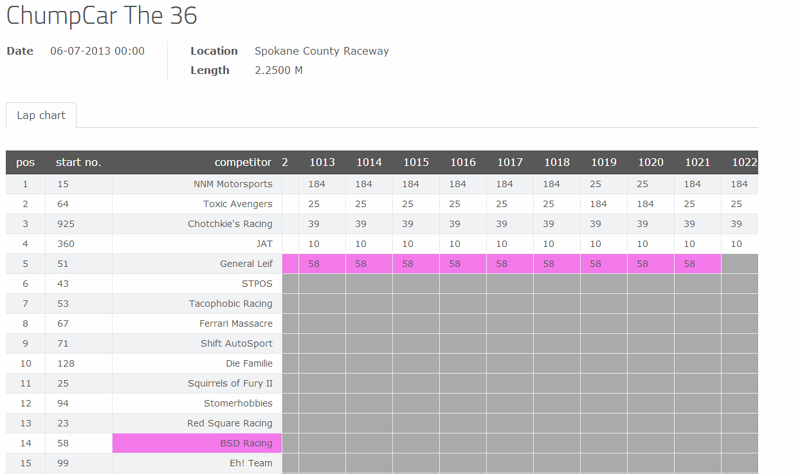Select the Ferrari Massacre competitor
Image resolution: width=800 pixels, height=474 pixels.
(235, 324)
